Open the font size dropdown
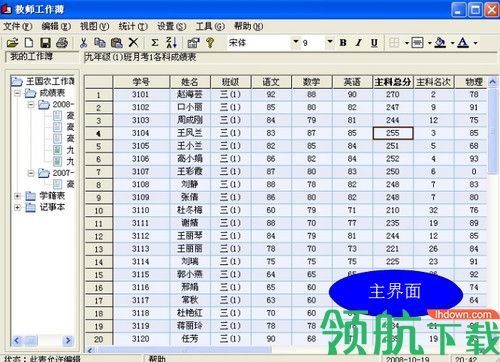Screen dimensions: 500x362 tap(330, 42)
